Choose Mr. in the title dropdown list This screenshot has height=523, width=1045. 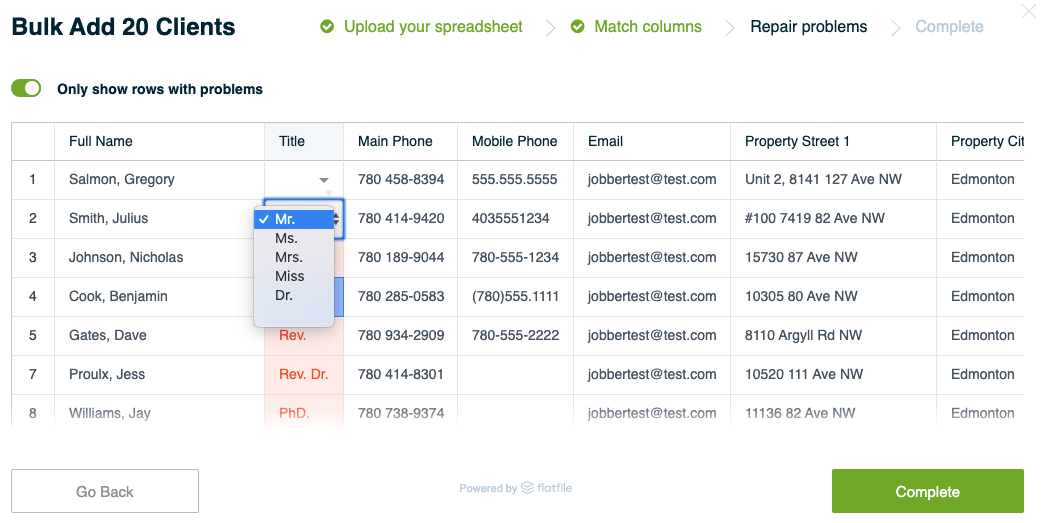point(294,219)
